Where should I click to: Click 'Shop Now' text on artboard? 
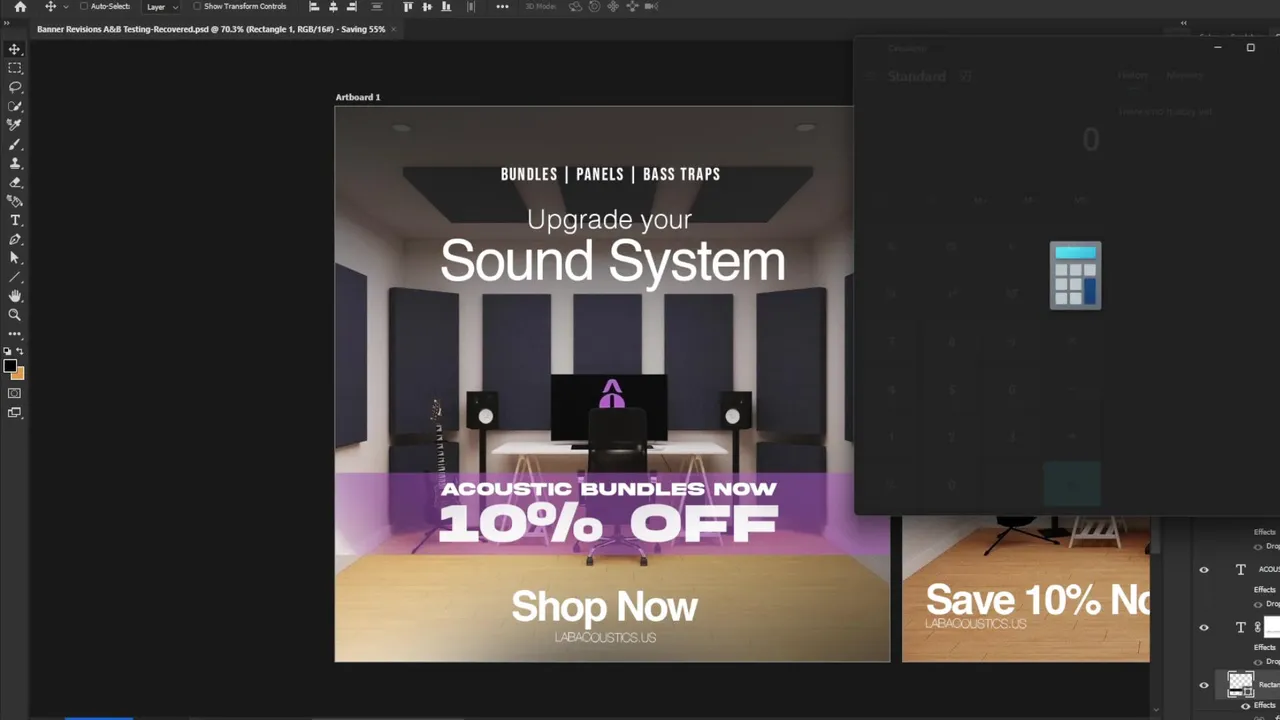pyautogui.click(x=604, y=606)
